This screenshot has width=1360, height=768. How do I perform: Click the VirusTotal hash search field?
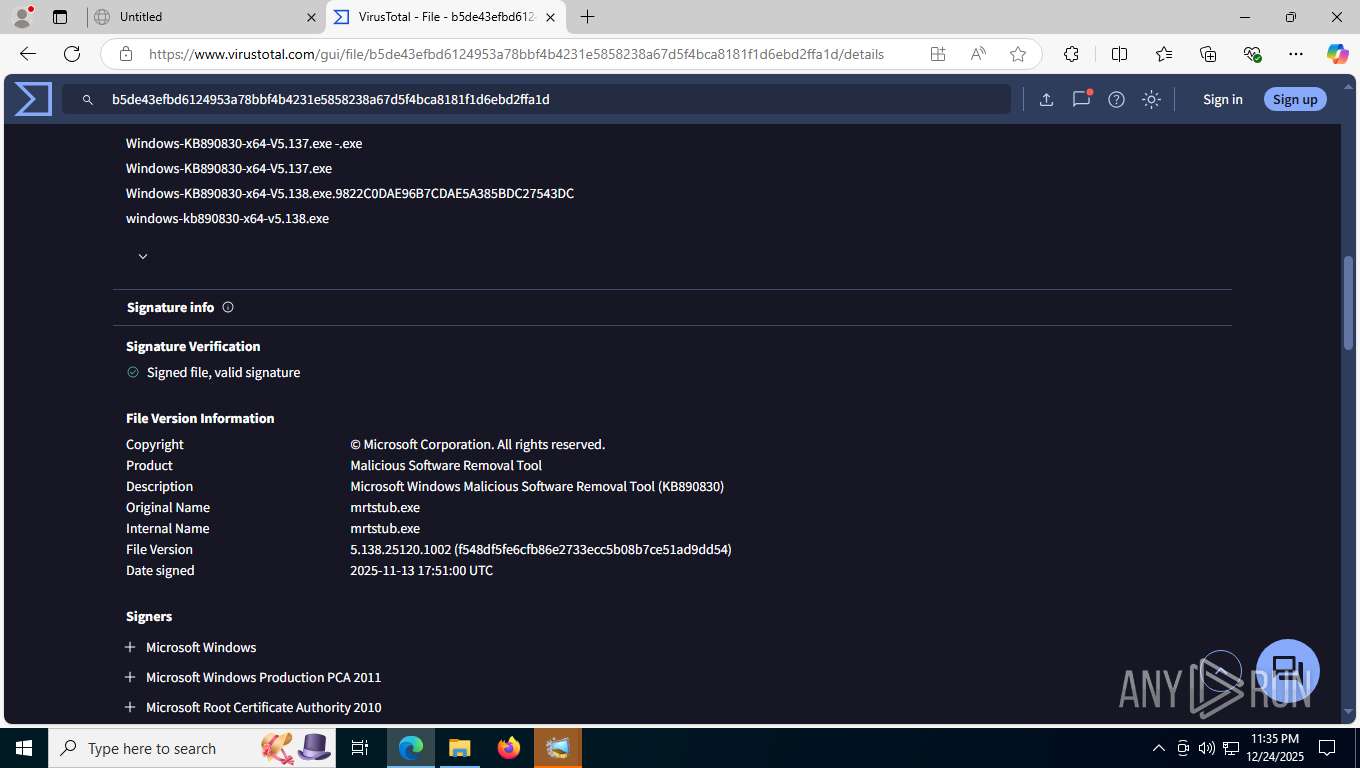(536, 99)
